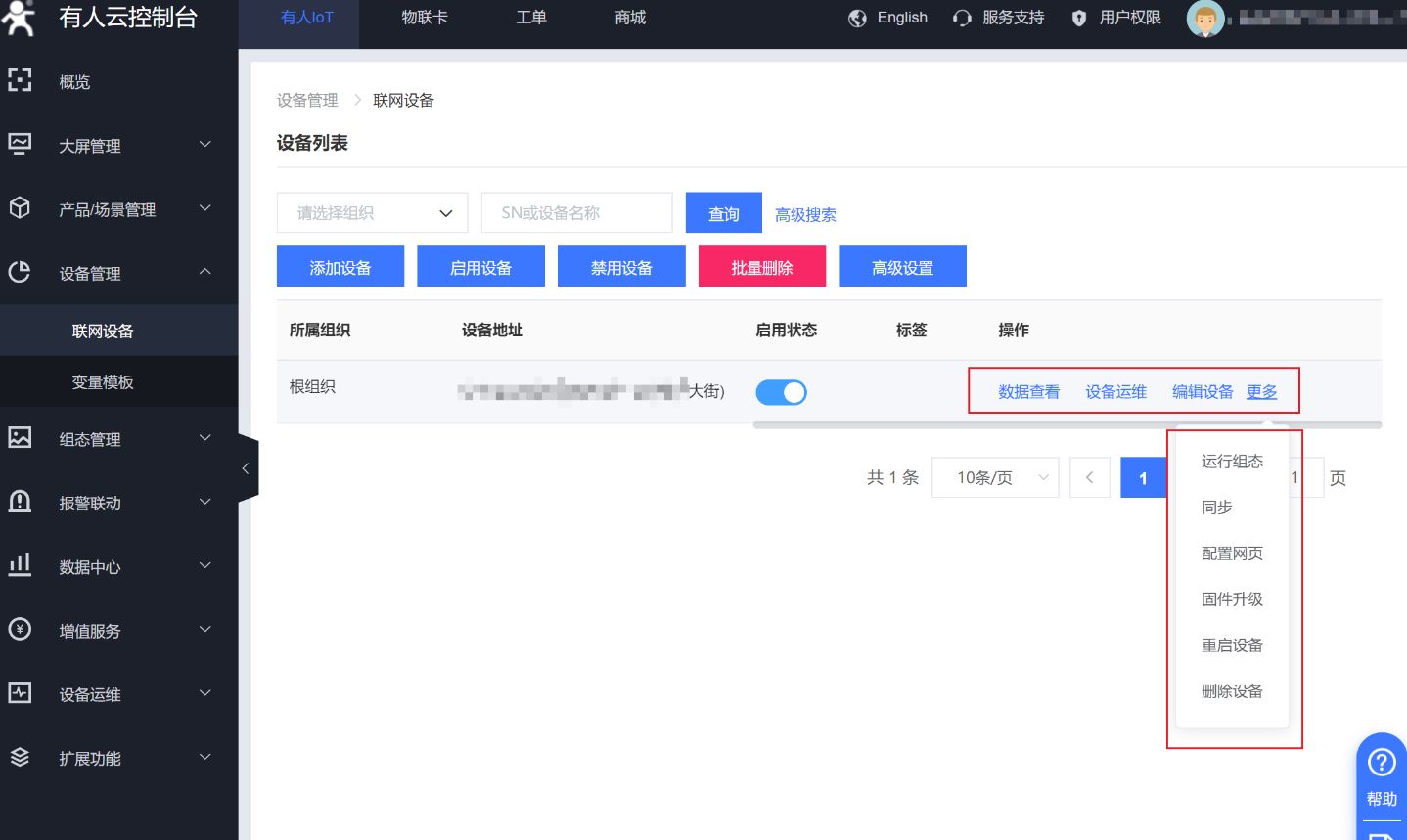Click the value-added services yen icon
1407x840 pixels.
point(20,629)
